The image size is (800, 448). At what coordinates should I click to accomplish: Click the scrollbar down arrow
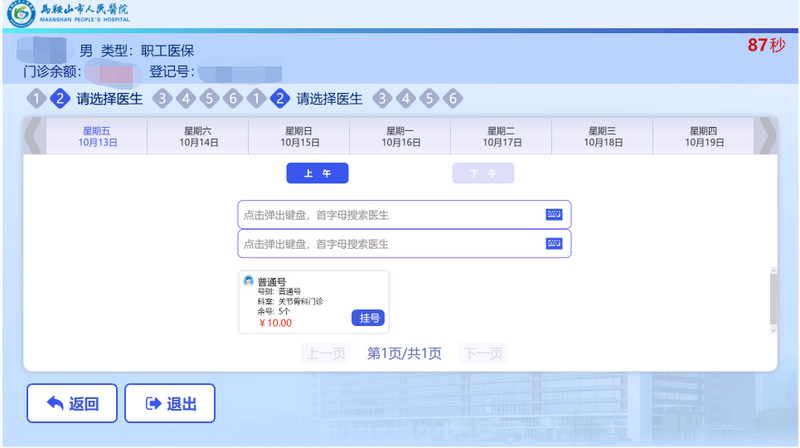(x=773, y=330)
